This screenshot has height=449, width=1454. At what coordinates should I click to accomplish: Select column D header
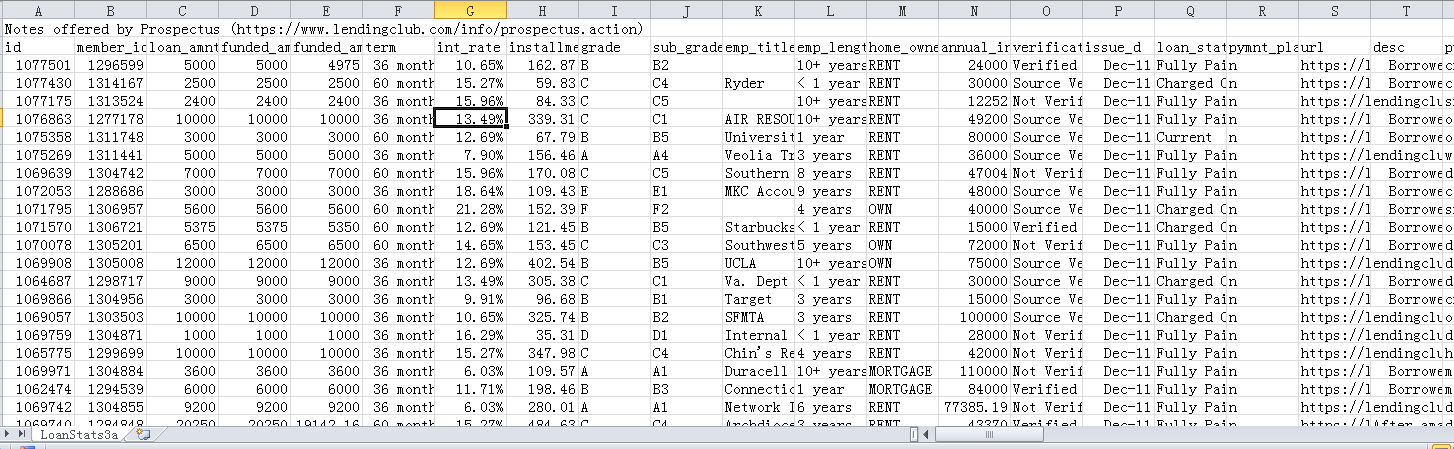(x=254, y=10)
